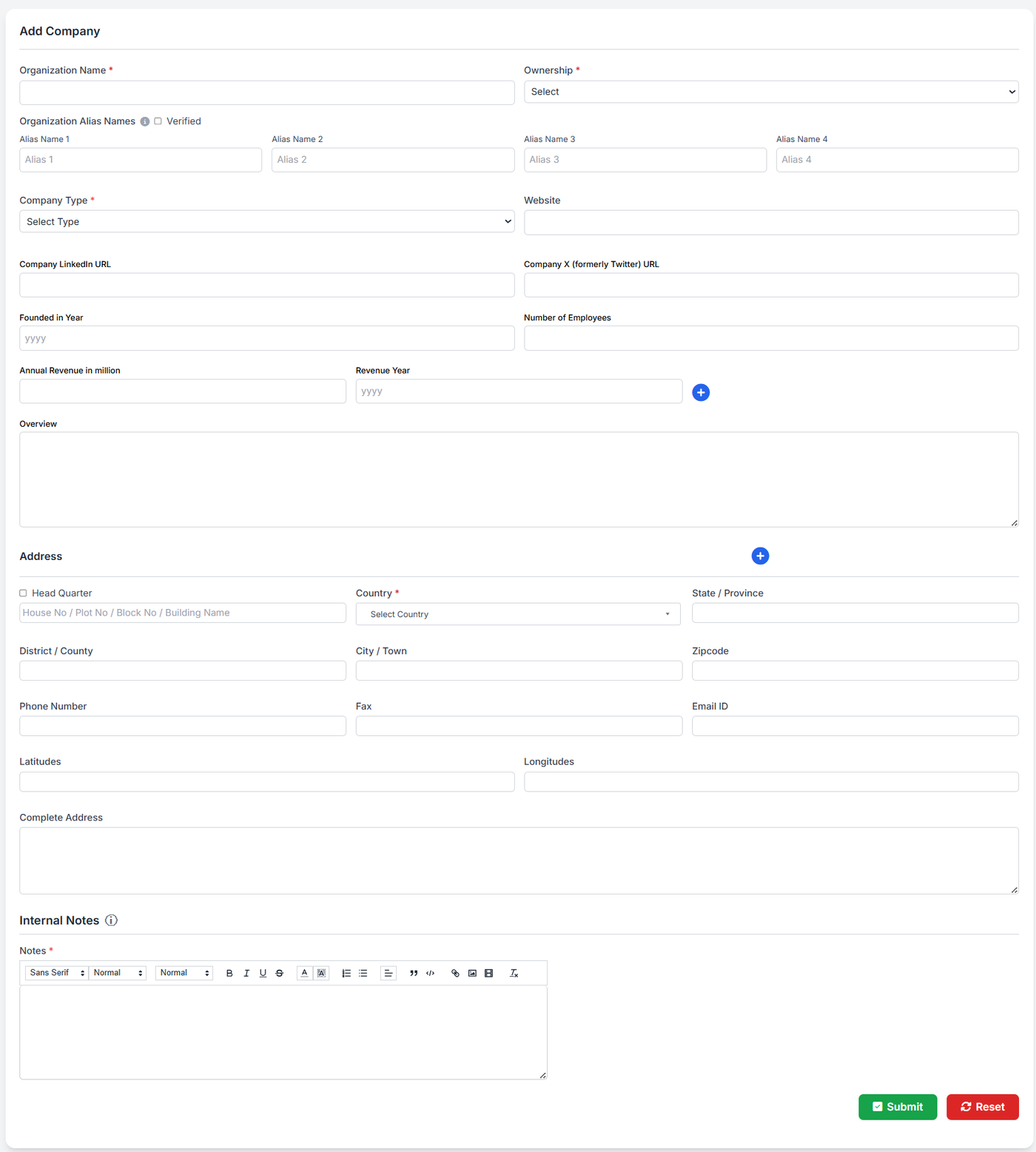Click inside the Complete Address text area

click(519, 860)
